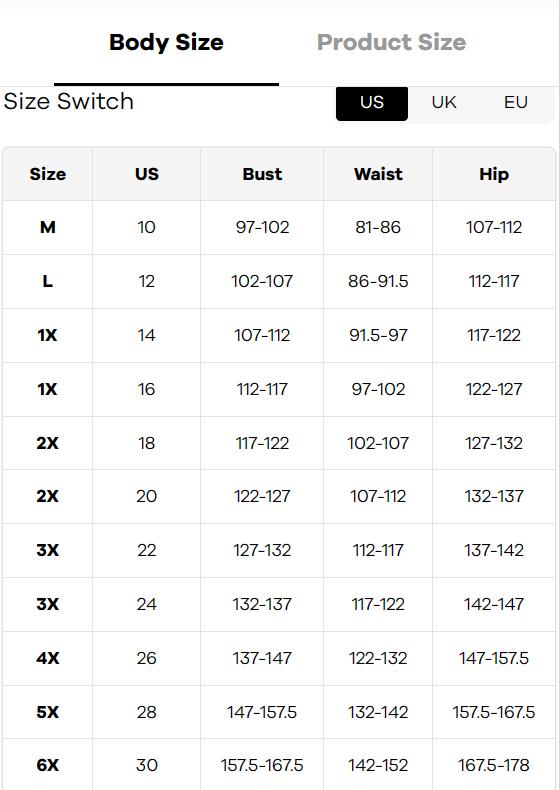This screenshot has height=790, width=559.
Task: Select the L size row label
Action: click(48, 281)
